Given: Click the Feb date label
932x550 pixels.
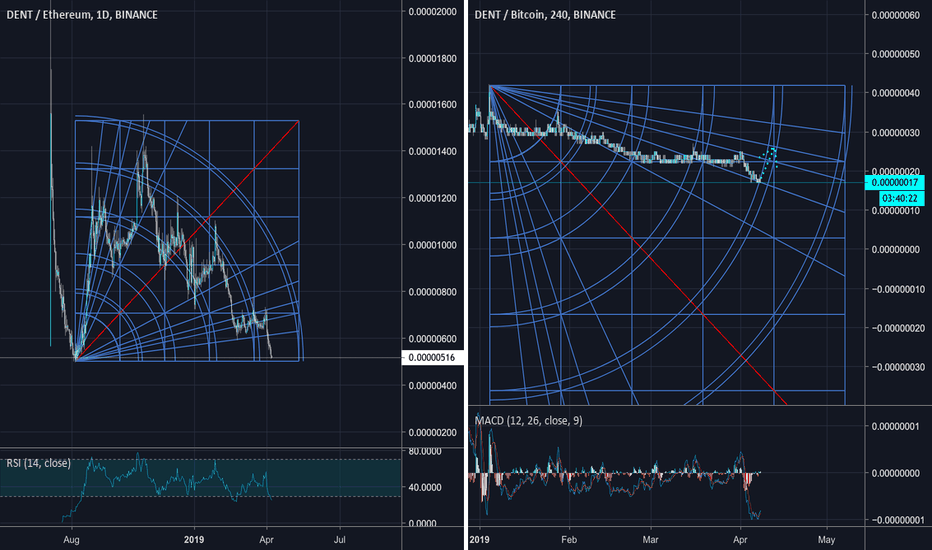Looking at the screenshot, I should click(x=569, y=540).
